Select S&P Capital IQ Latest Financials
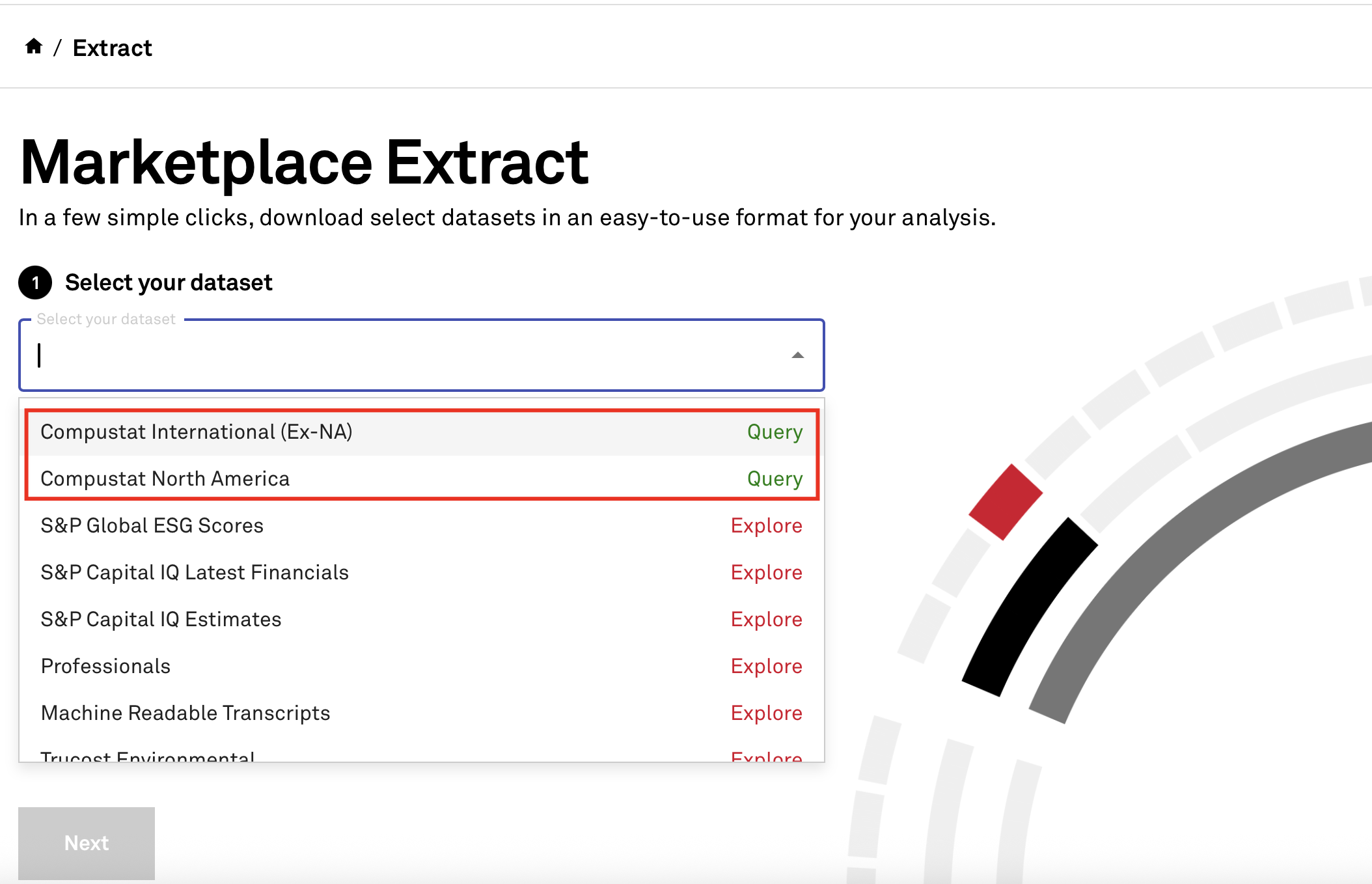Viewport: 1372px width, 884px height. [x=422, y=573]
